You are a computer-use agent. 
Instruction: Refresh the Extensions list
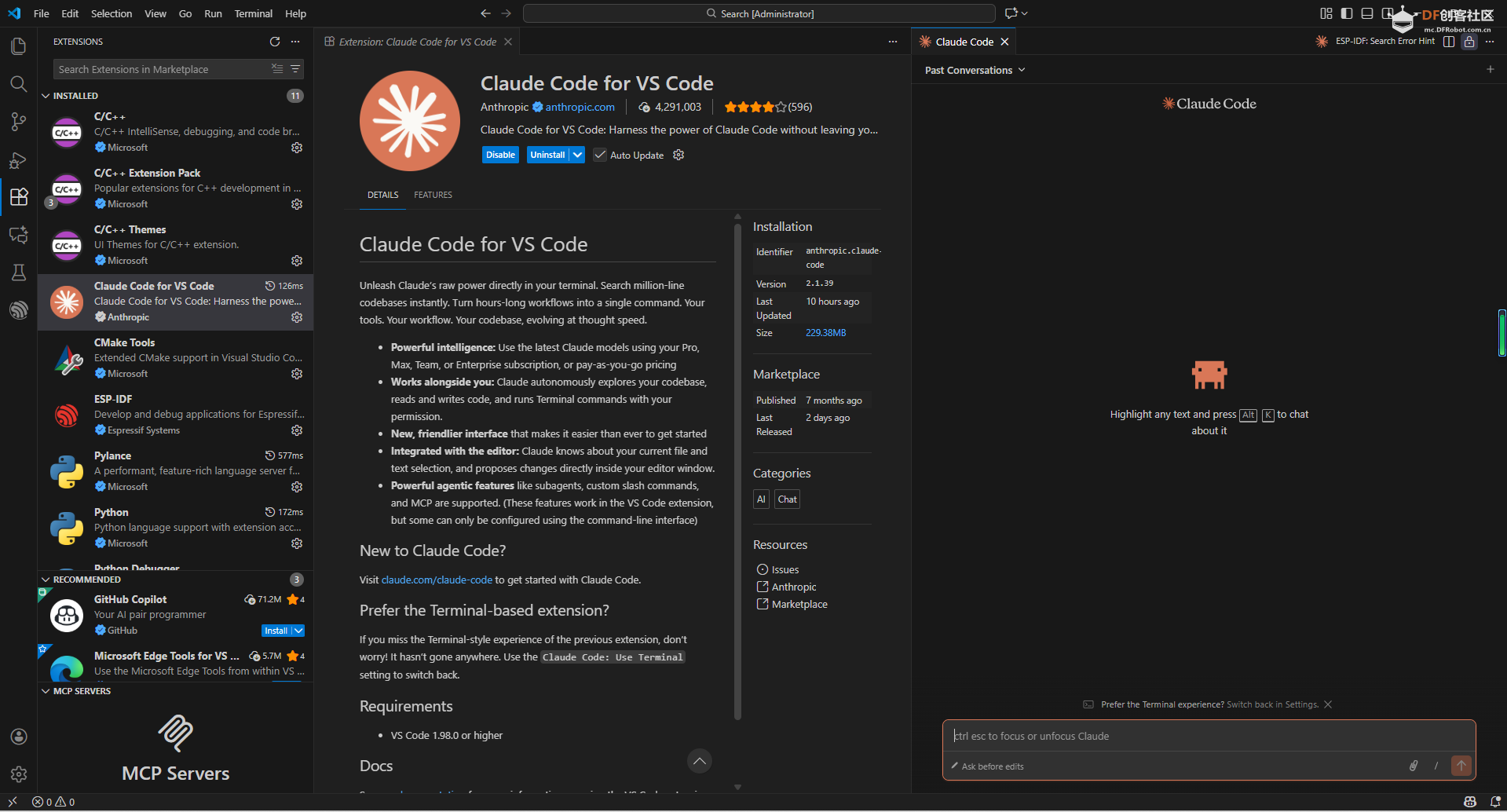click(275, 42)
